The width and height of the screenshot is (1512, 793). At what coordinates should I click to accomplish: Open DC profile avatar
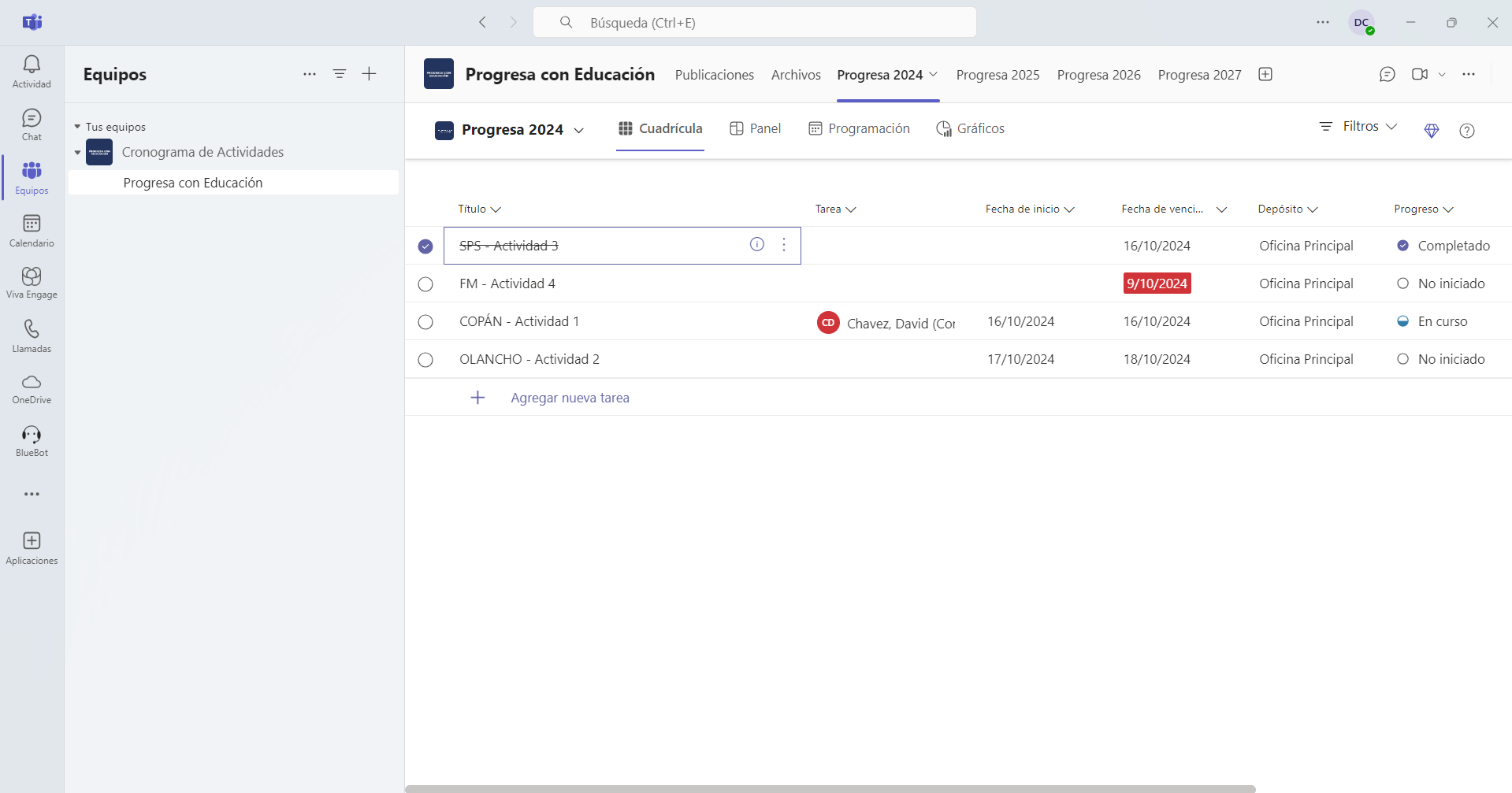pos(1362,23)
